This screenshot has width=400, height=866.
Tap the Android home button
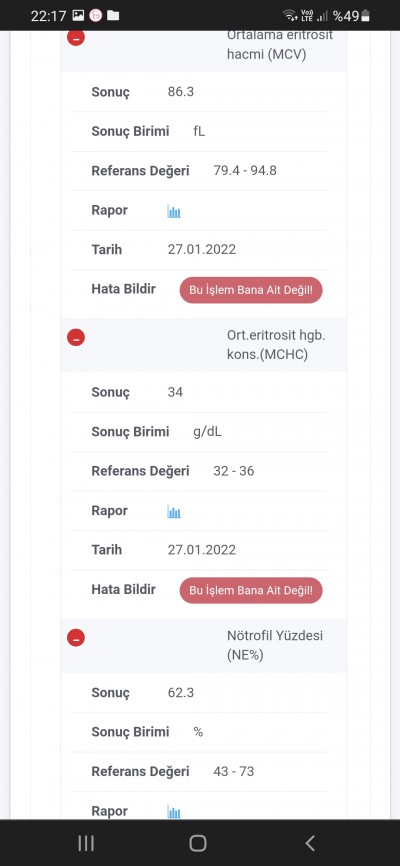click(x=198, y=843)
